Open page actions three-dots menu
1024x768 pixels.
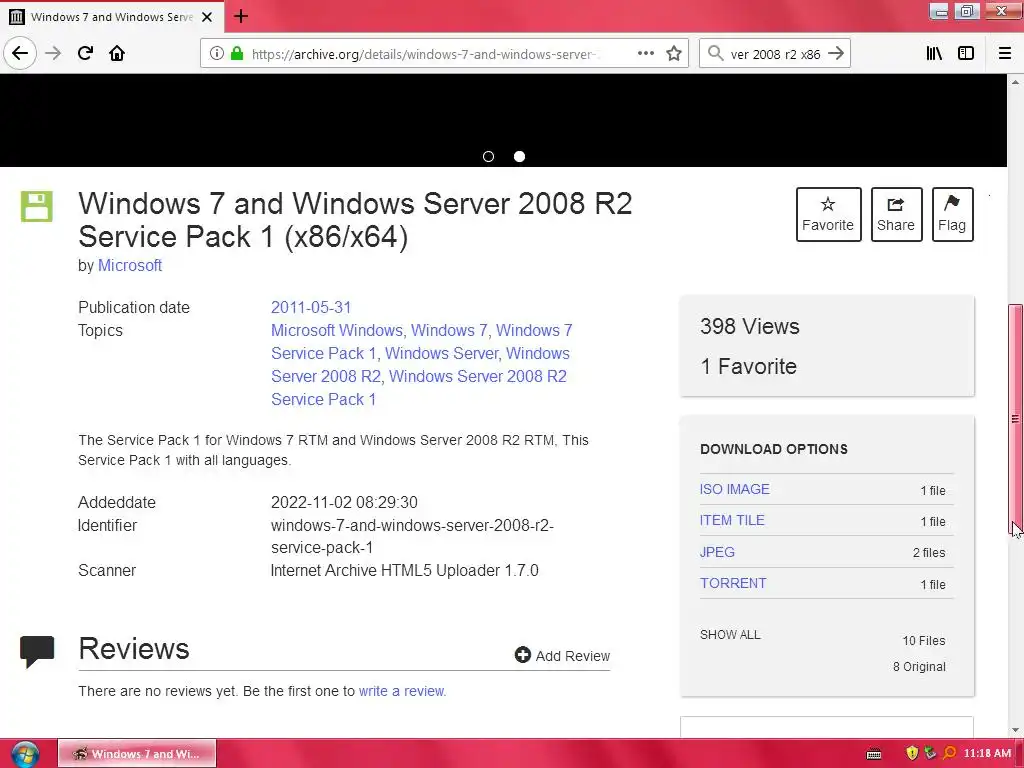coord(645,54)
